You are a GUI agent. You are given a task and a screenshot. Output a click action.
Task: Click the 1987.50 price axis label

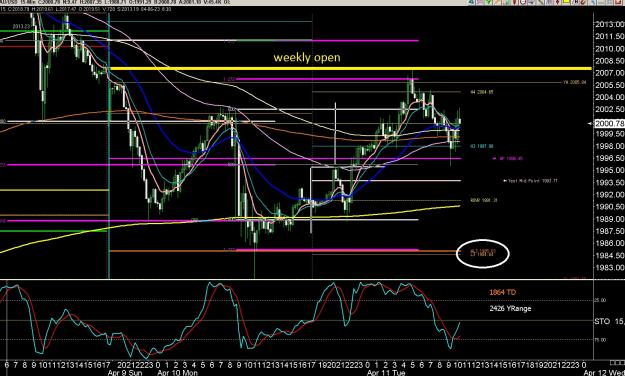pyautogui.click(x=609, y=231)
